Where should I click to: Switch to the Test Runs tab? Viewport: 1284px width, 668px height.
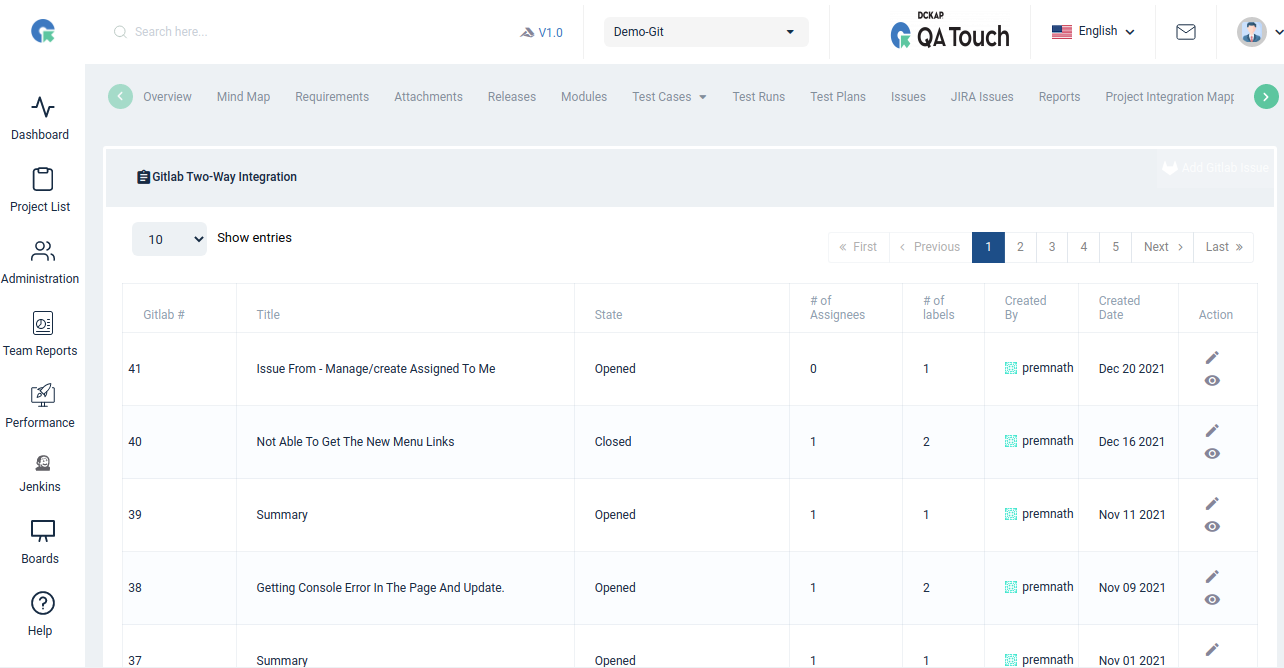758,96
